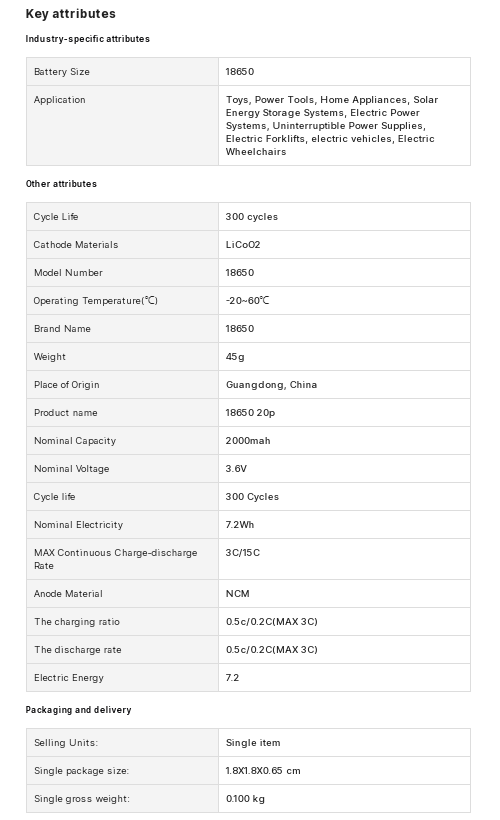The height and width of the screenshot is (820, 500).
Task: Click the Brand Name row label
Action: point(62,329)
